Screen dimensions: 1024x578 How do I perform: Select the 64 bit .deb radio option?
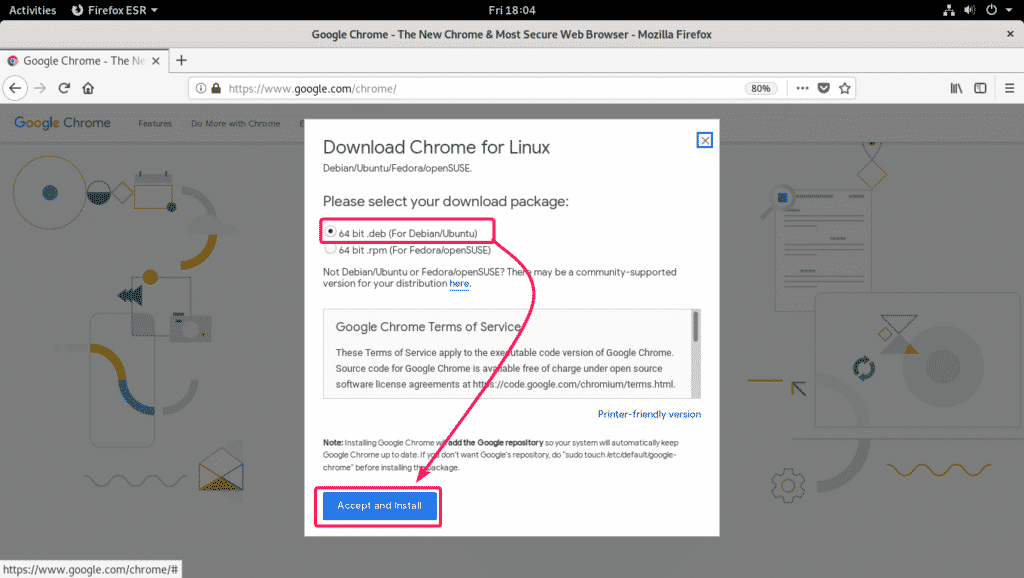point(331,231)
